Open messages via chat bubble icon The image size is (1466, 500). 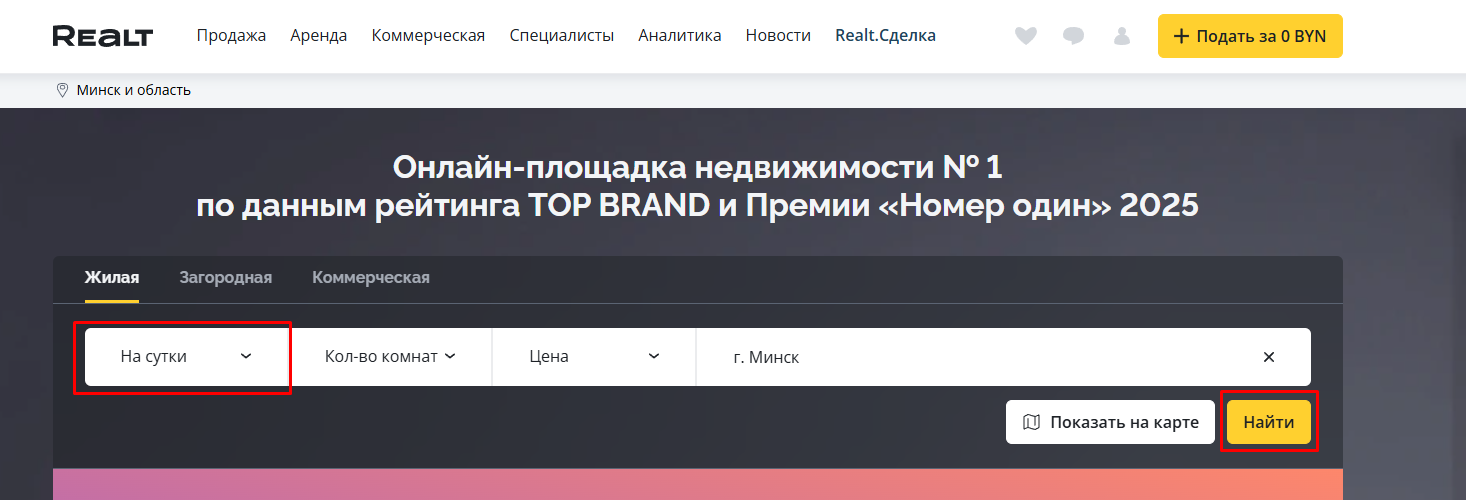tap(1073, 36)
